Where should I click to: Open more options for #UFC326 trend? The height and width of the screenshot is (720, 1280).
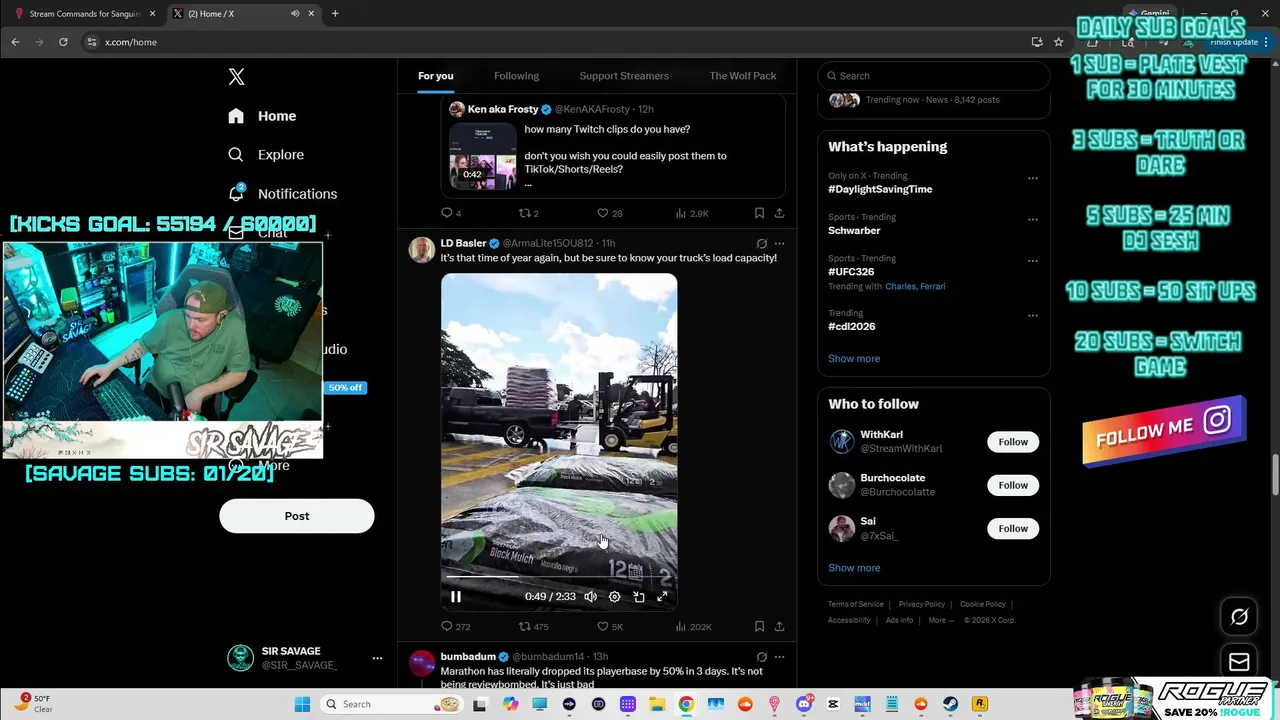[x=1033, y=261]
